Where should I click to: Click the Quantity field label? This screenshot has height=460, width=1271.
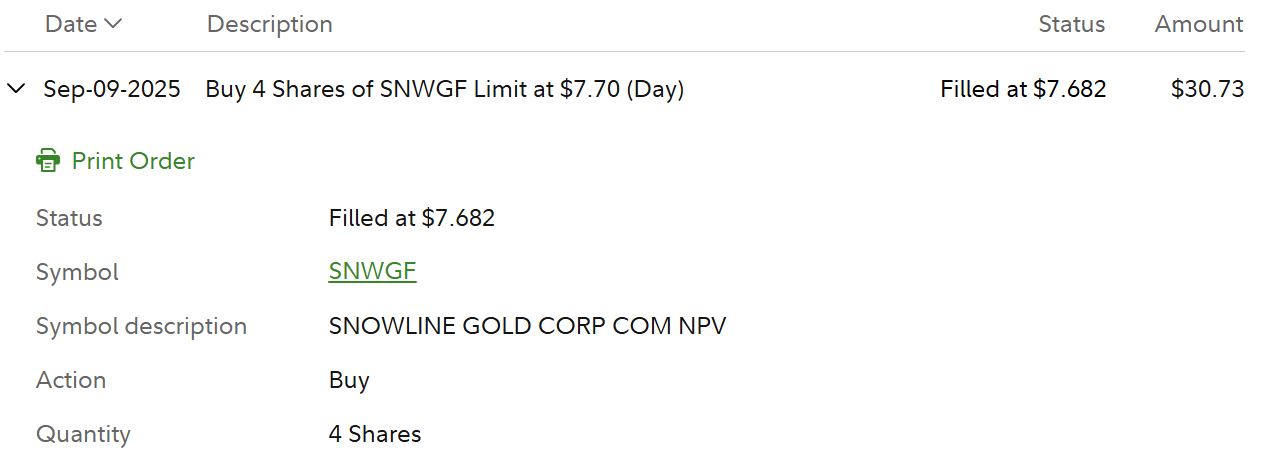coord(83,434)
